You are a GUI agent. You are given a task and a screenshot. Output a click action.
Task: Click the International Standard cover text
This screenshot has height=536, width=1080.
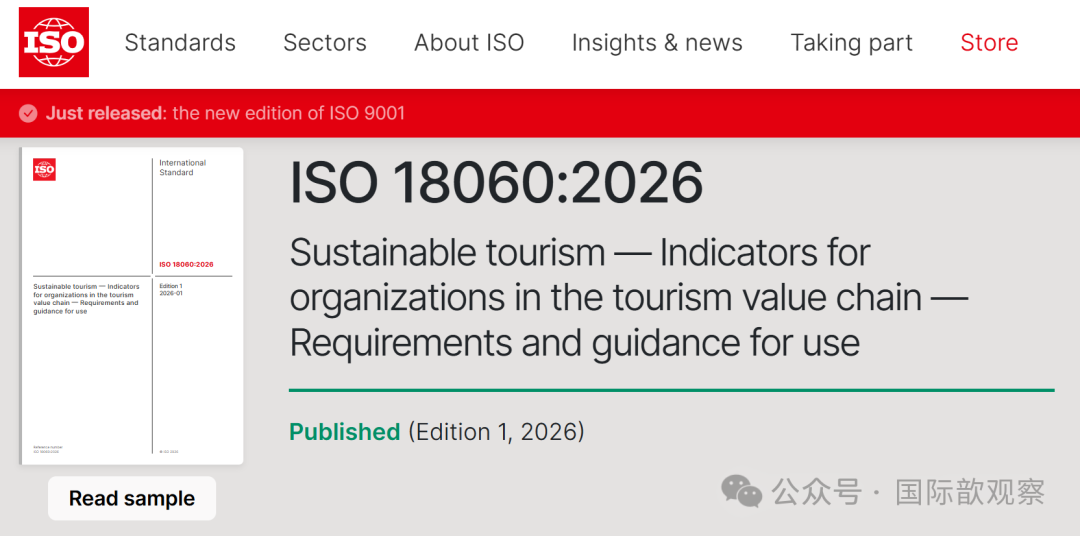tap(183, 167)
